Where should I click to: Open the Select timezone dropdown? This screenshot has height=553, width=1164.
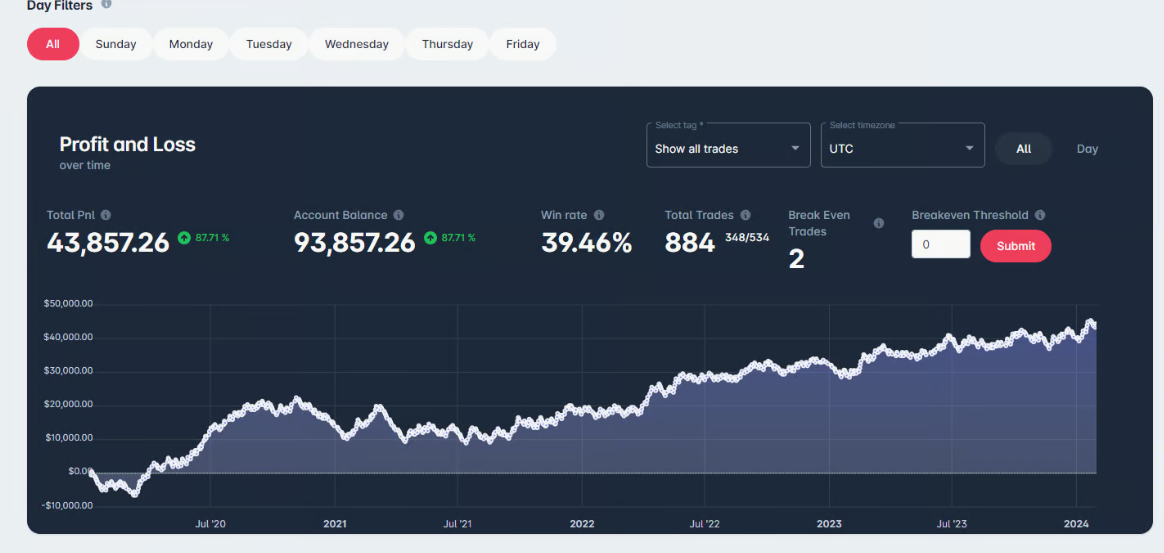[902, 148]
